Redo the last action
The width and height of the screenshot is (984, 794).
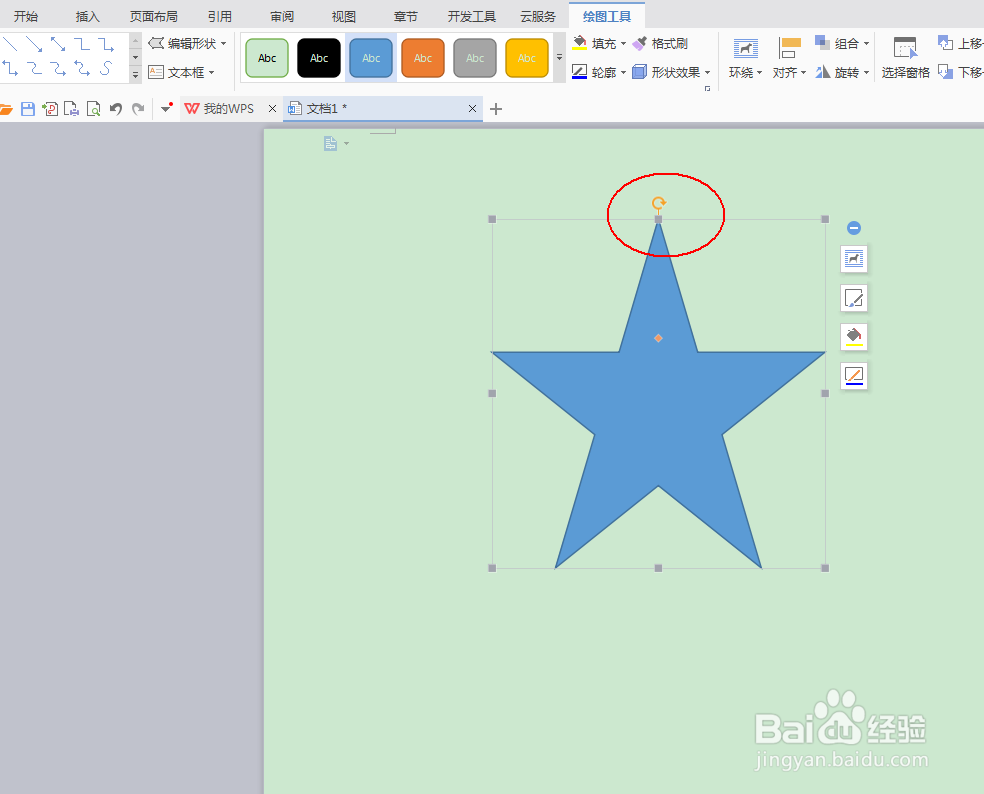pos(138,109)
